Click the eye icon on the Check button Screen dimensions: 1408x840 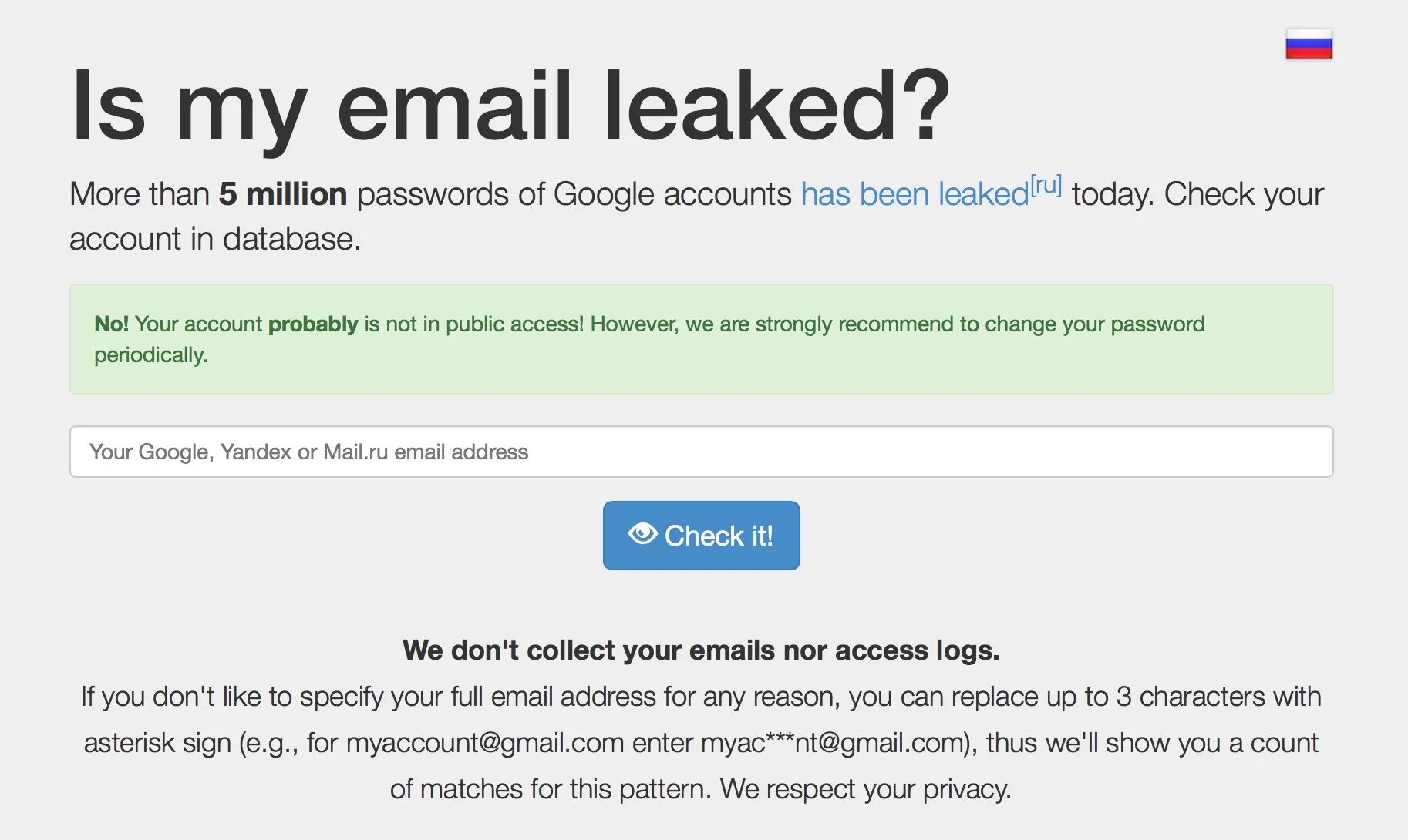(642, 534)
